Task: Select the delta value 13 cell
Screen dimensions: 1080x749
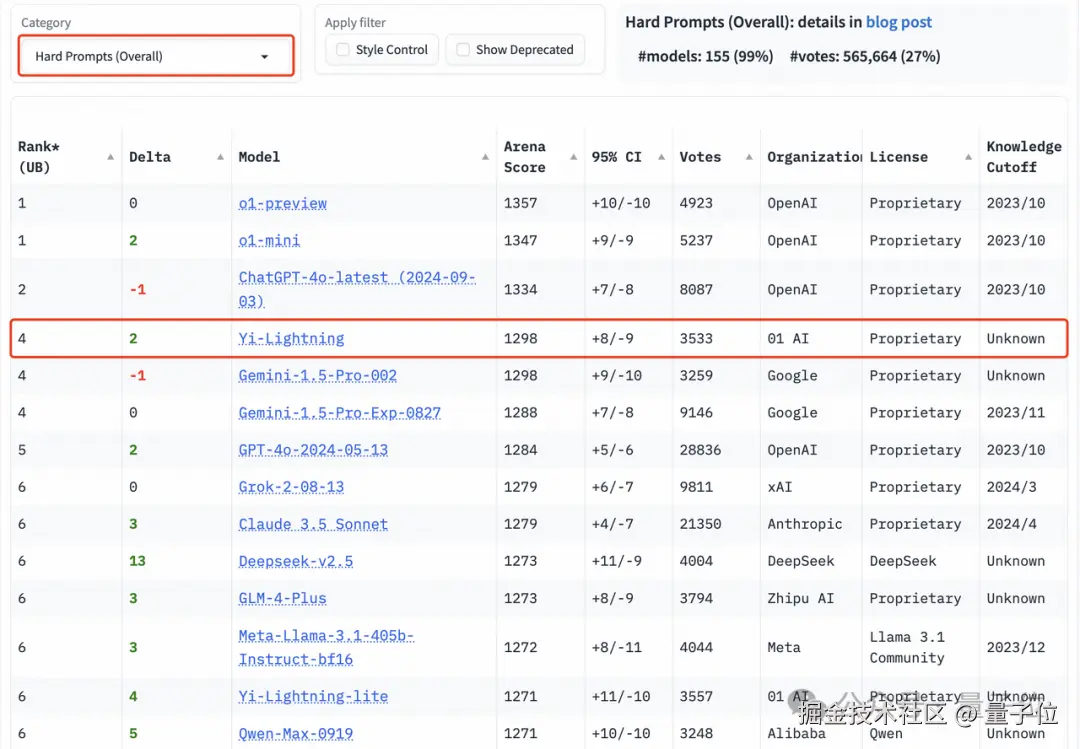Action: click(137, 562)
